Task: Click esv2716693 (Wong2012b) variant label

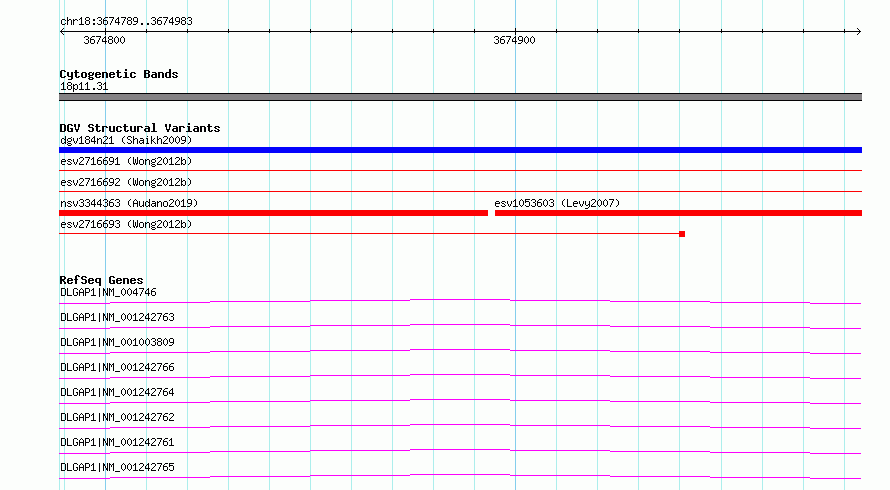Action: [x=126, y=224]
